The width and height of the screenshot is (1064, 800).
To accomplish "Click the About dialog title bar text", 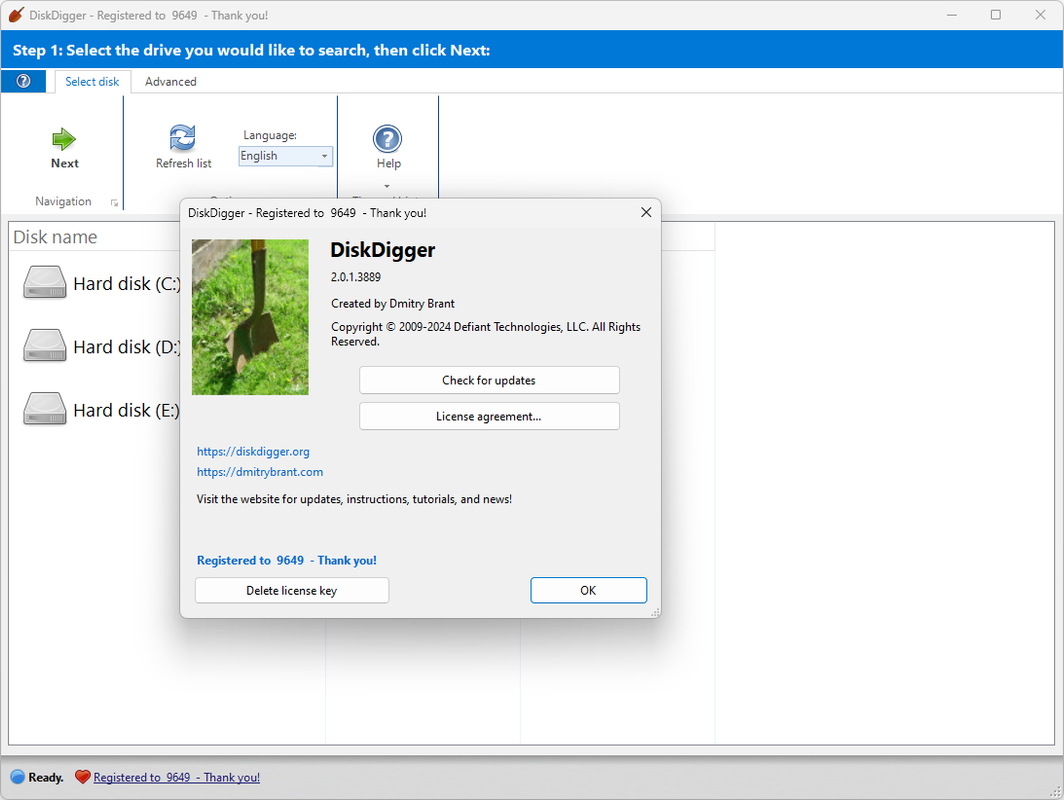I will (x=307, y=213).
